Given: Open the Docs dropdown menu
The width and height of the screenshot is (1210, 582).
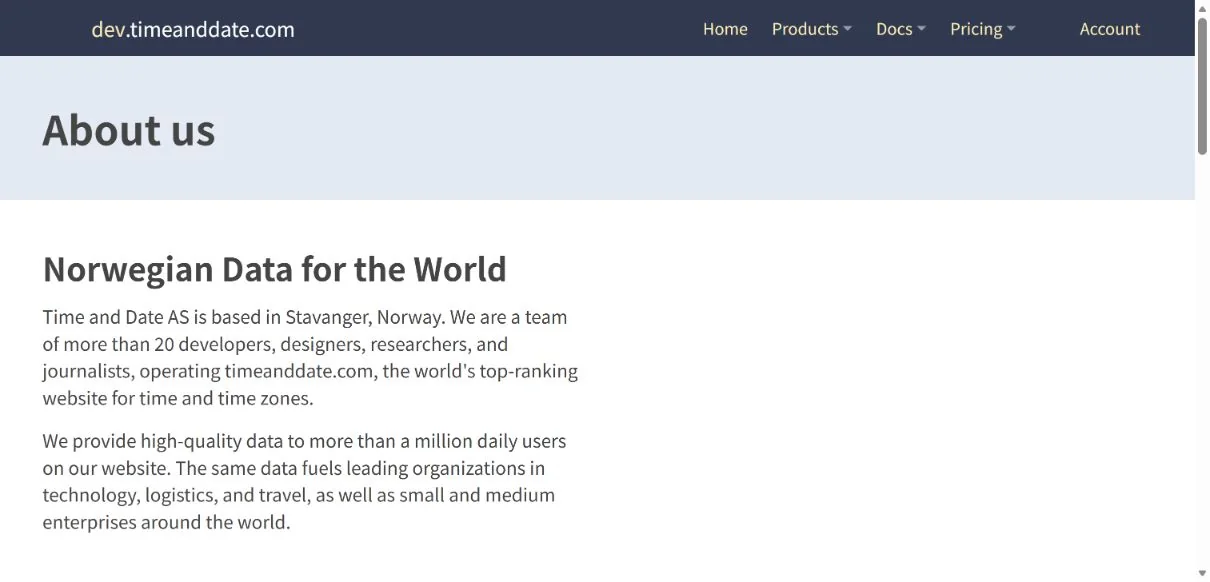Looking at the screenshot, I should pos(900,29).
